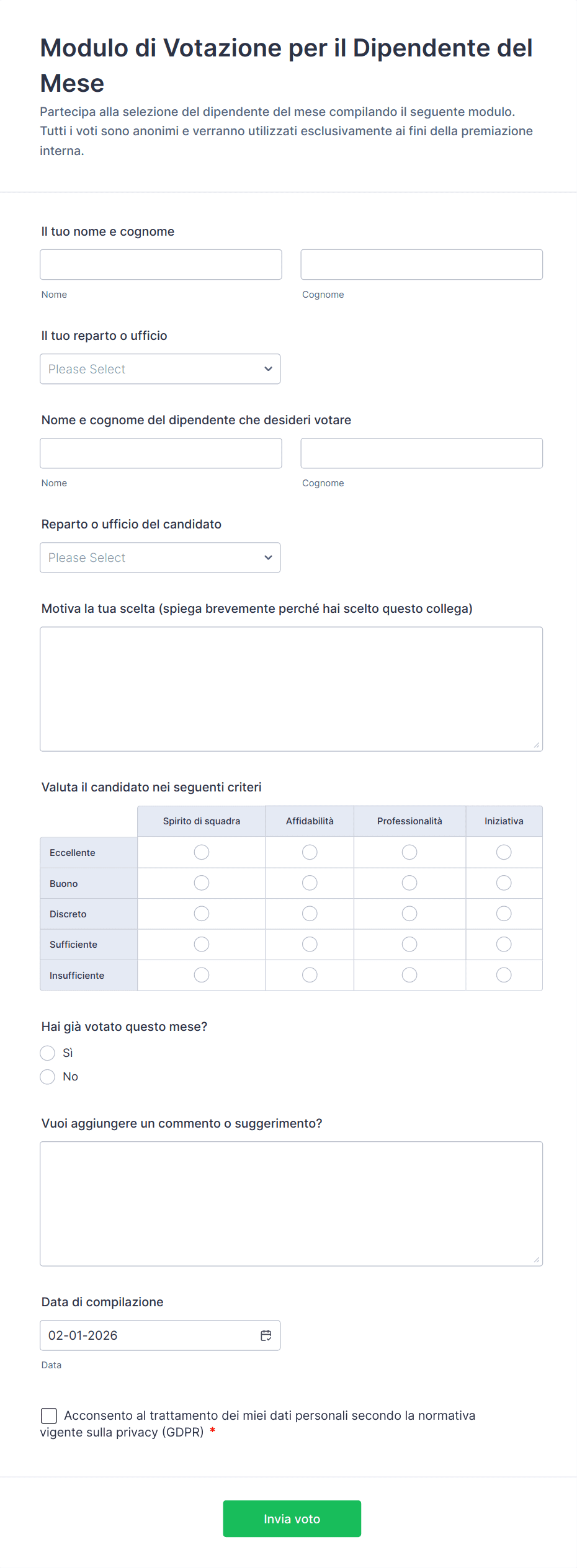The width and height of the screenshot is (577, 1568).
Task: Rate Spirito di squadra as Eccellente
Action: [x=202, y=852]
